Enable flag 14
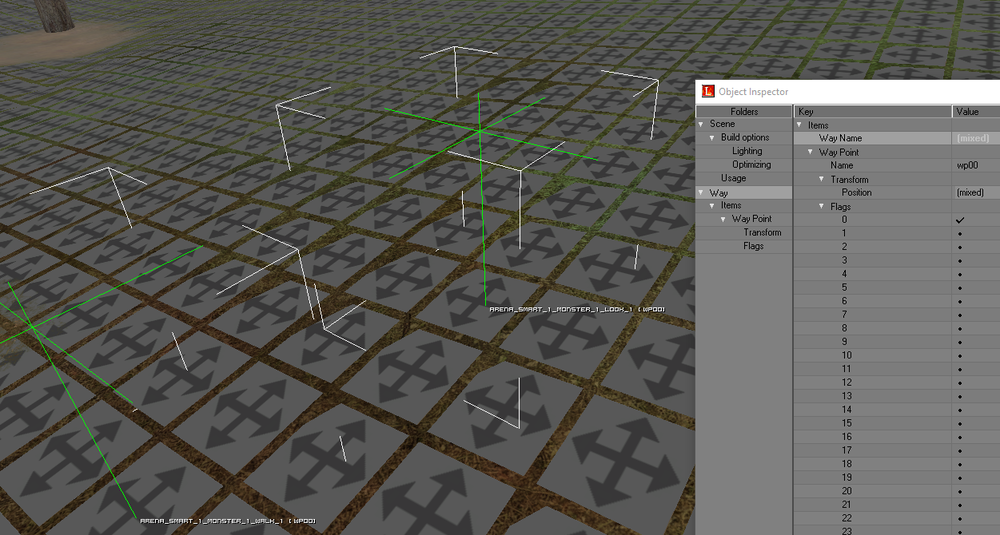1000x535 pixels. point(960,410)
